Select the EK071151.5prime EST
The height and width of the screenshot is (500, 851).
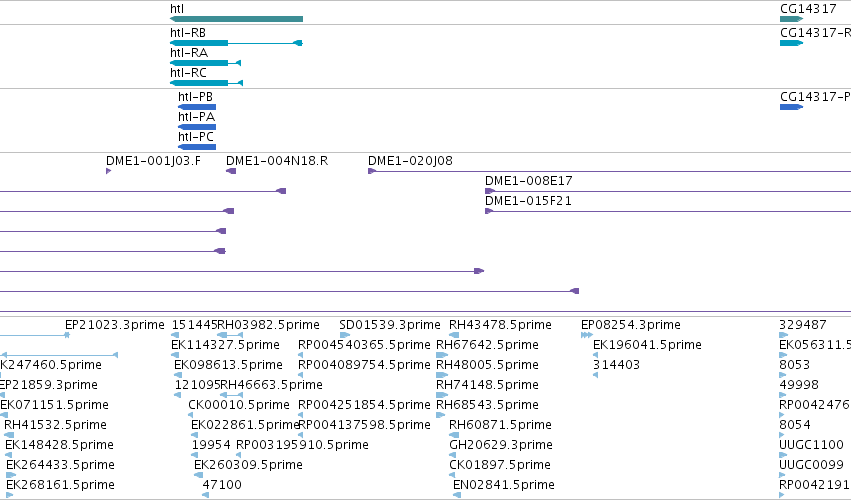pyautogui.click(x=4, y=415)
